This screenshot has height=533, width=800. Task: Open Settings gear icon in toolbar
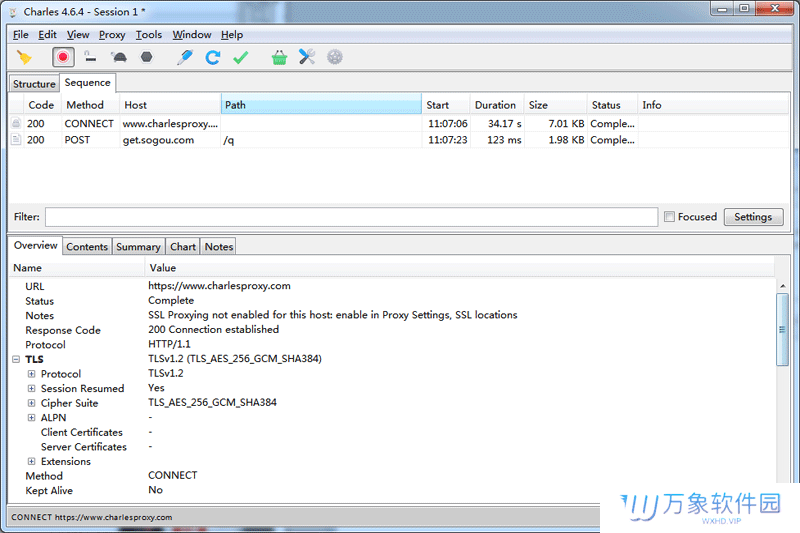click(335, 57)
